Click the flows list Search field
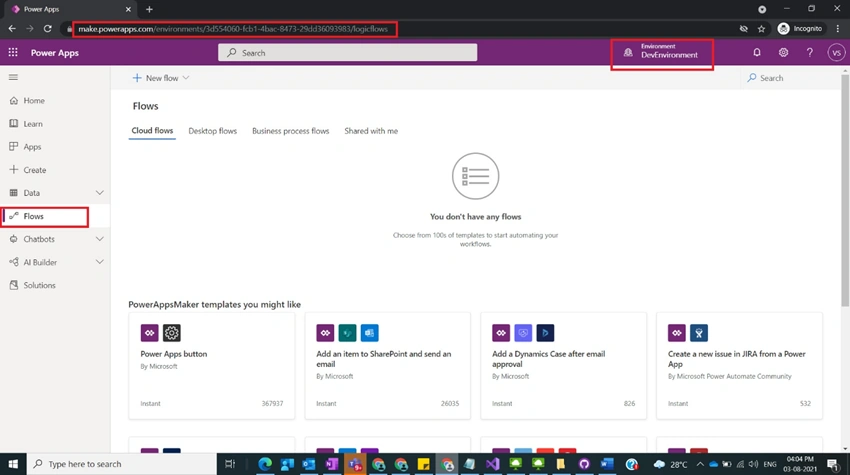Screen dimensions: 850x475 pos(792,78)
